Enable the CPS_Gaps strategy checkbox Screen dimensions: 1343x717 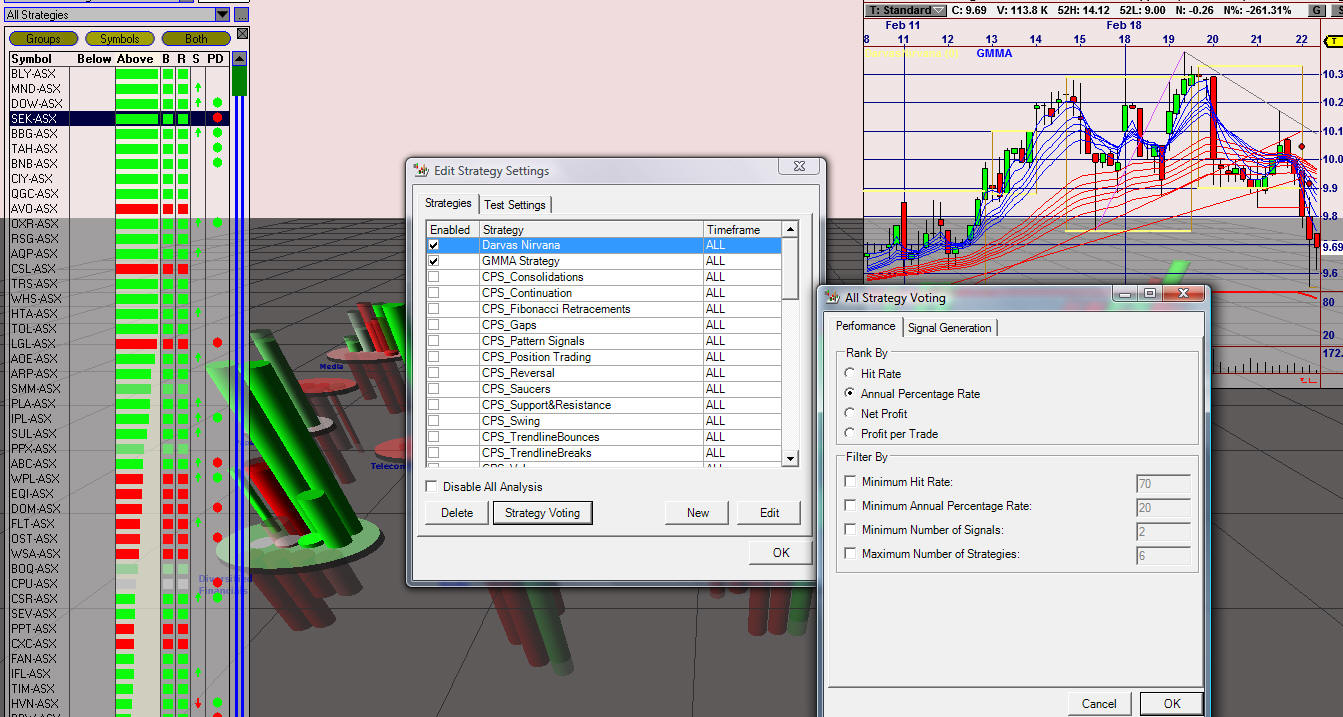tap(433, 325)
